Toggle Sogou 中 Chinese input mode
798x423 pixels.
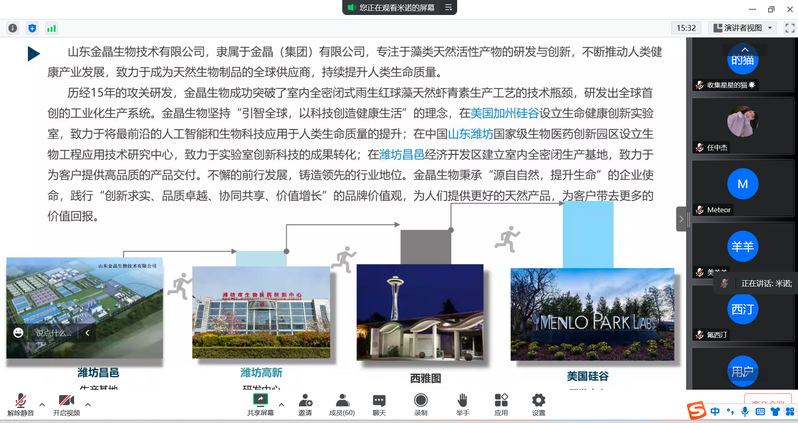[716, 411]
